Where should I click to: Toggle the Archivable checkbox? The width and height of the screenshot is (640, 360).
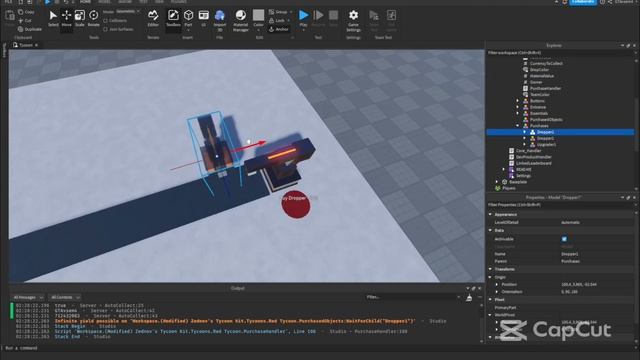tap(564, 239)
